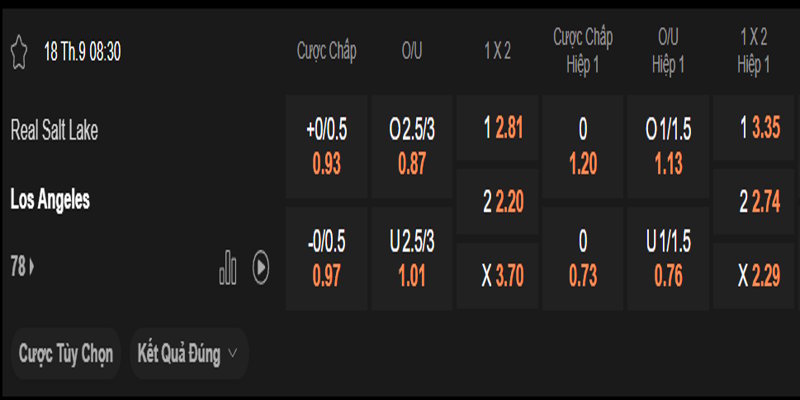Select the Cược Tùy Chọn tab

click(66, 353)
